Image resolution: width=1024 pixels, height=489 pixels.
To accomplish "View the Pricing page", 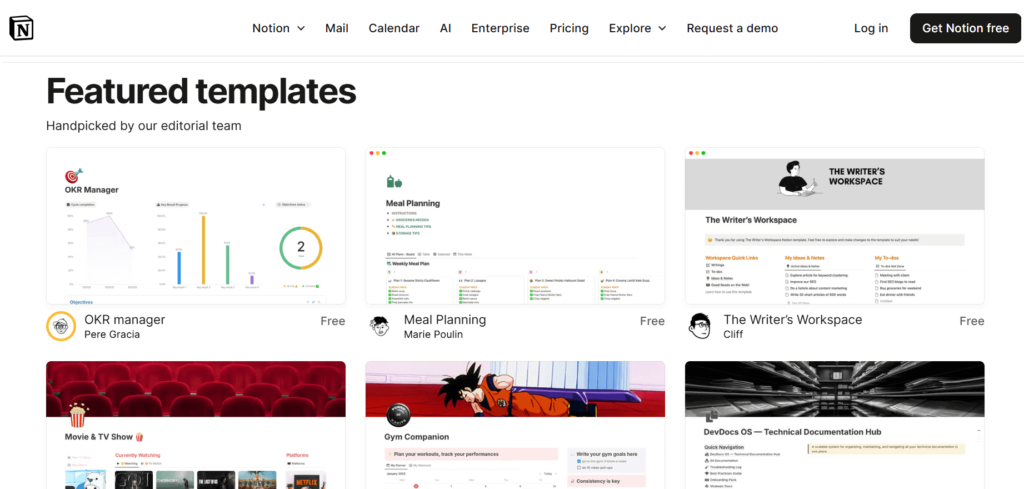I will point(569,28).
